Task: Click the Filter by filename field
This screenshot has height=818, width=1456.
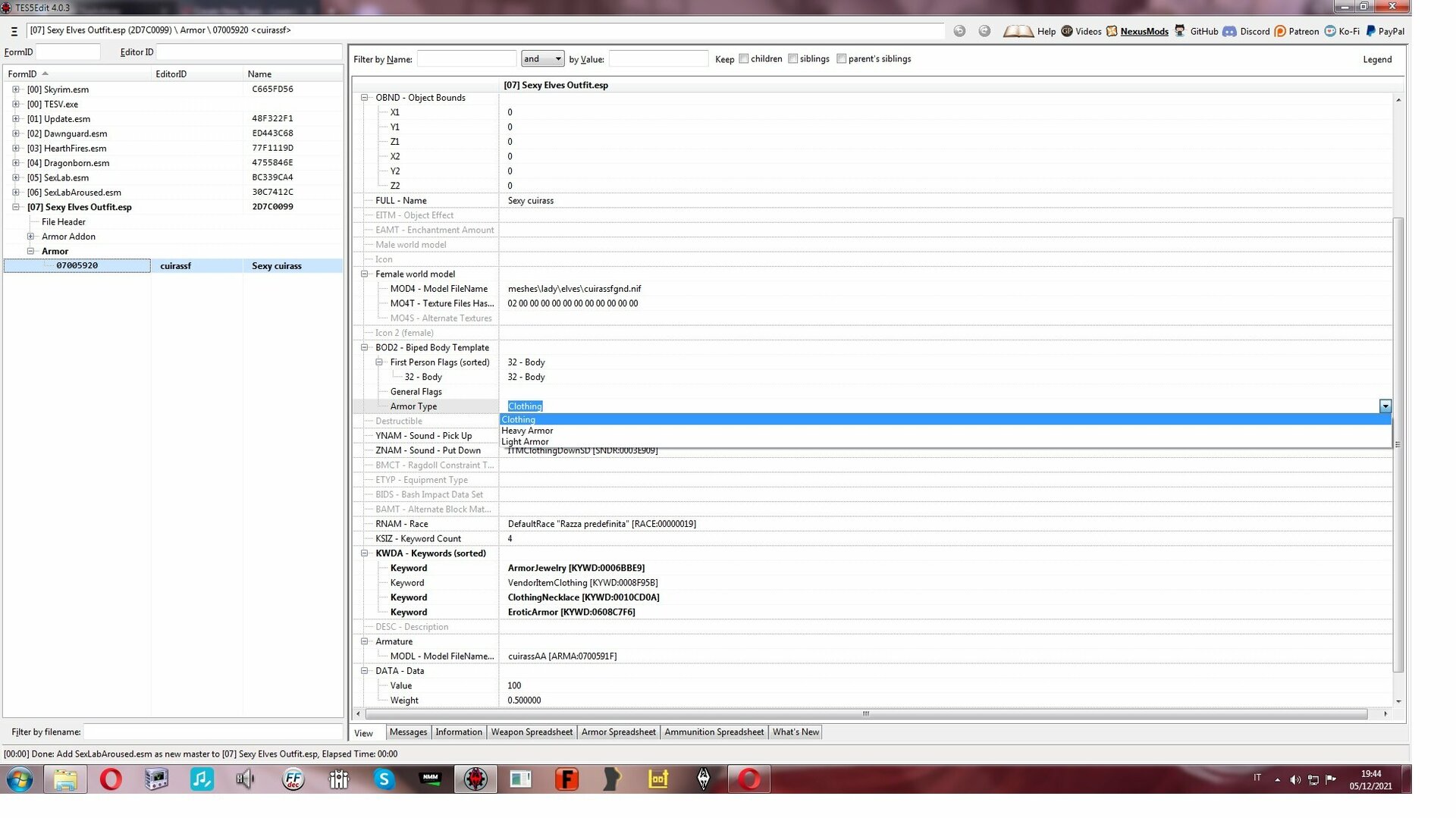Action: pos(213,732)
